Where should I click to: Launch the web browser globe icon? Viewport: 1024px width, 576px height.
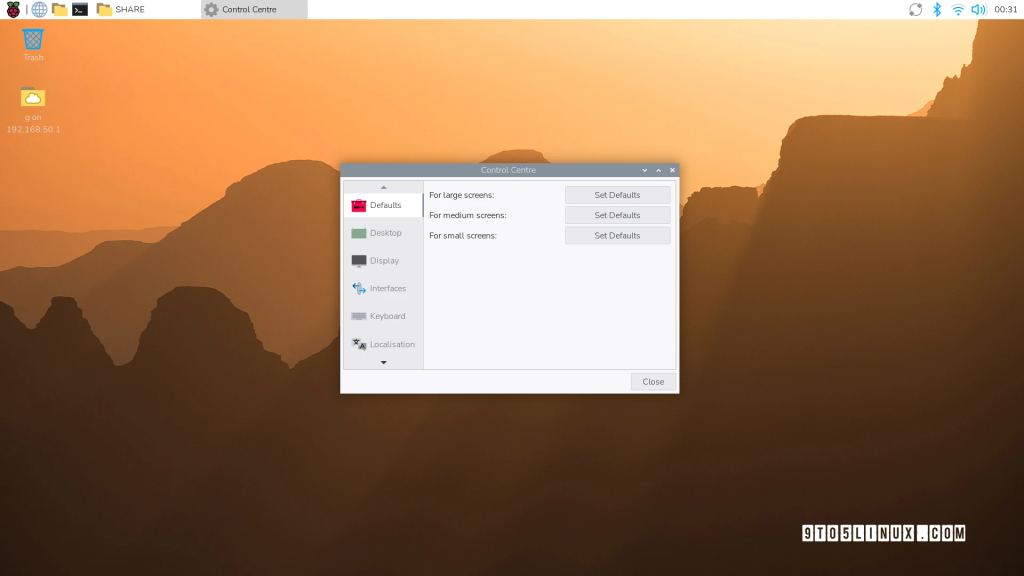click(x=39, y=9)
